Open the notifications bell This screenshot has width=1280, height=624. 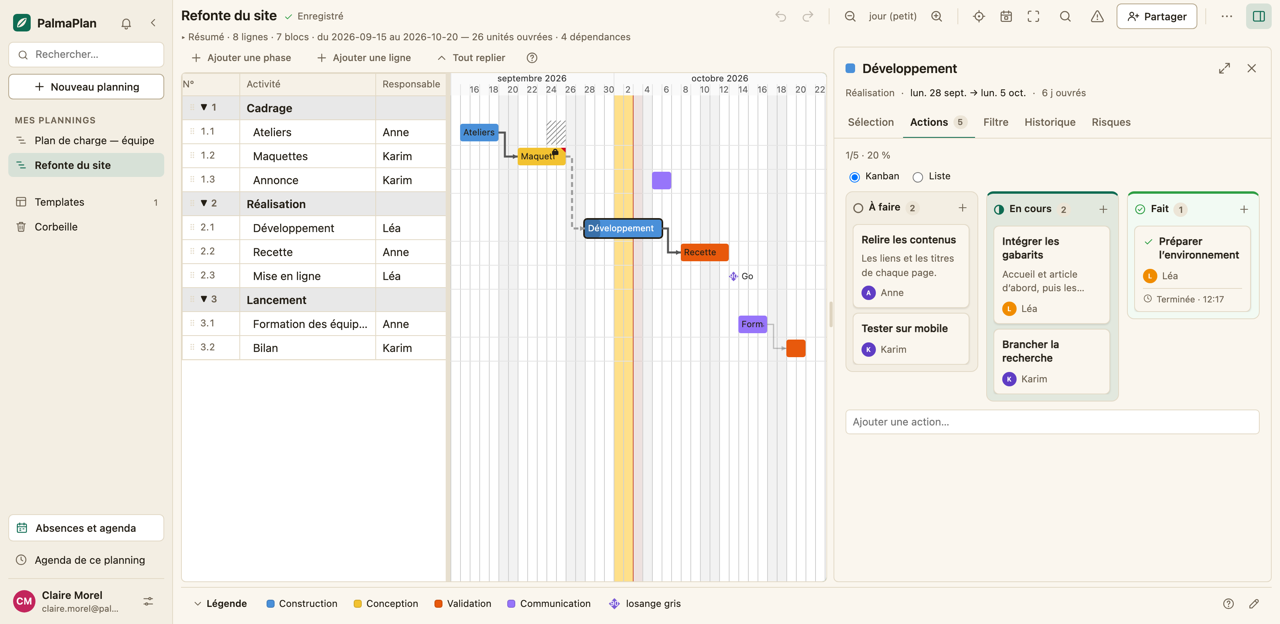coord(126,23)
